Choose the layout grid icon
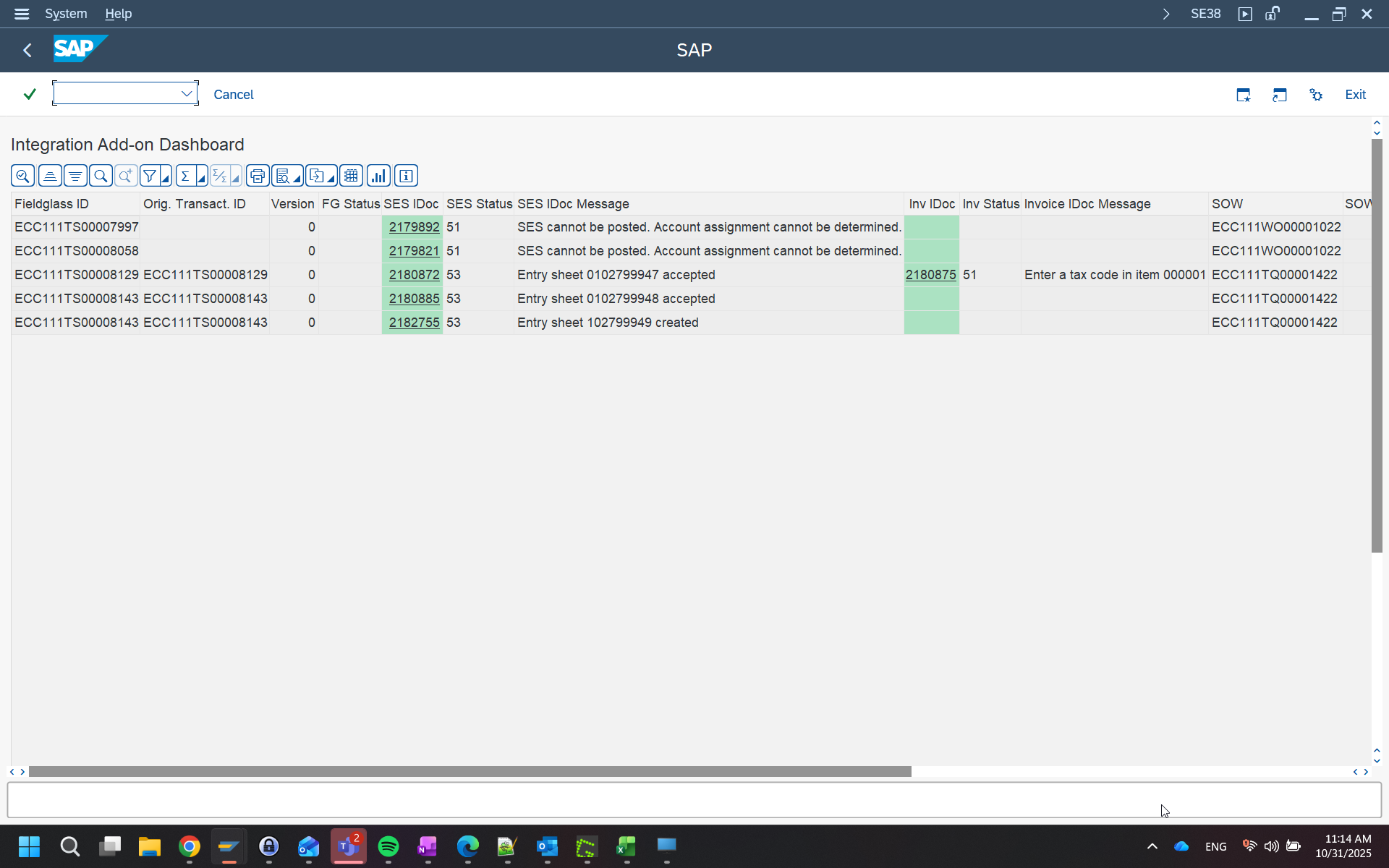 tap(352, 176)
